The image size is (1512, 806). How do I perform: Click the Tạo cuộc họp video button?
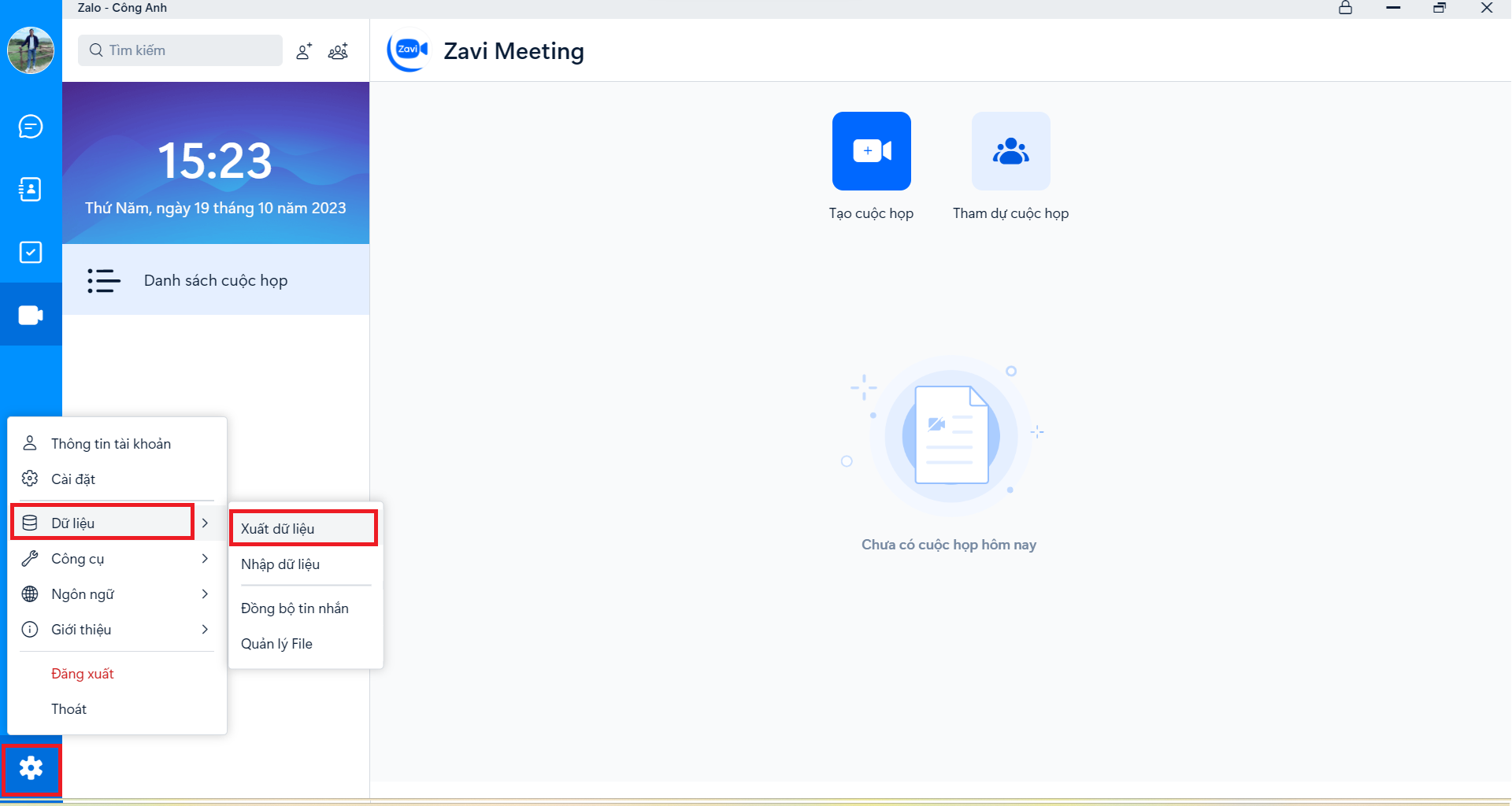pyautogui.click(x=872, y=151)
